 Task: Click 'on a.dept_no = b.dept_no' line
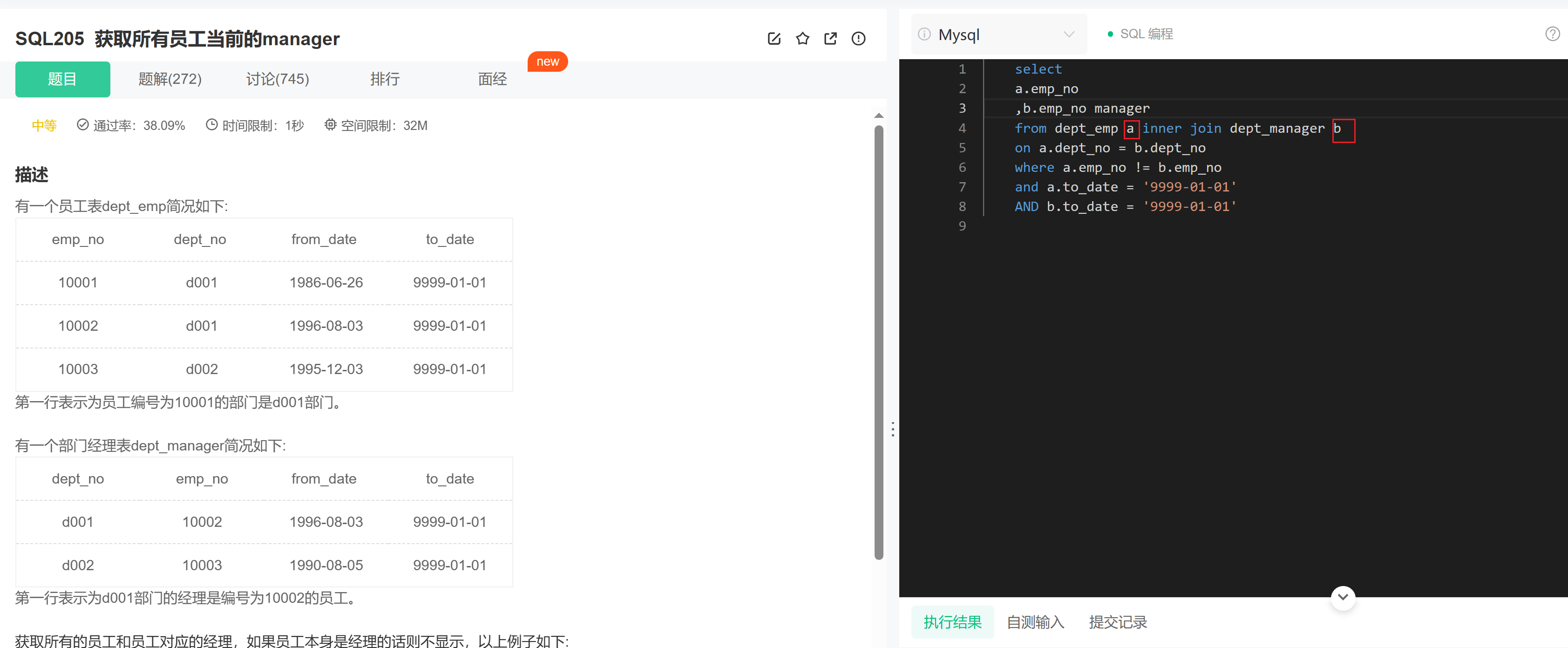click(x=1110, y=148)
